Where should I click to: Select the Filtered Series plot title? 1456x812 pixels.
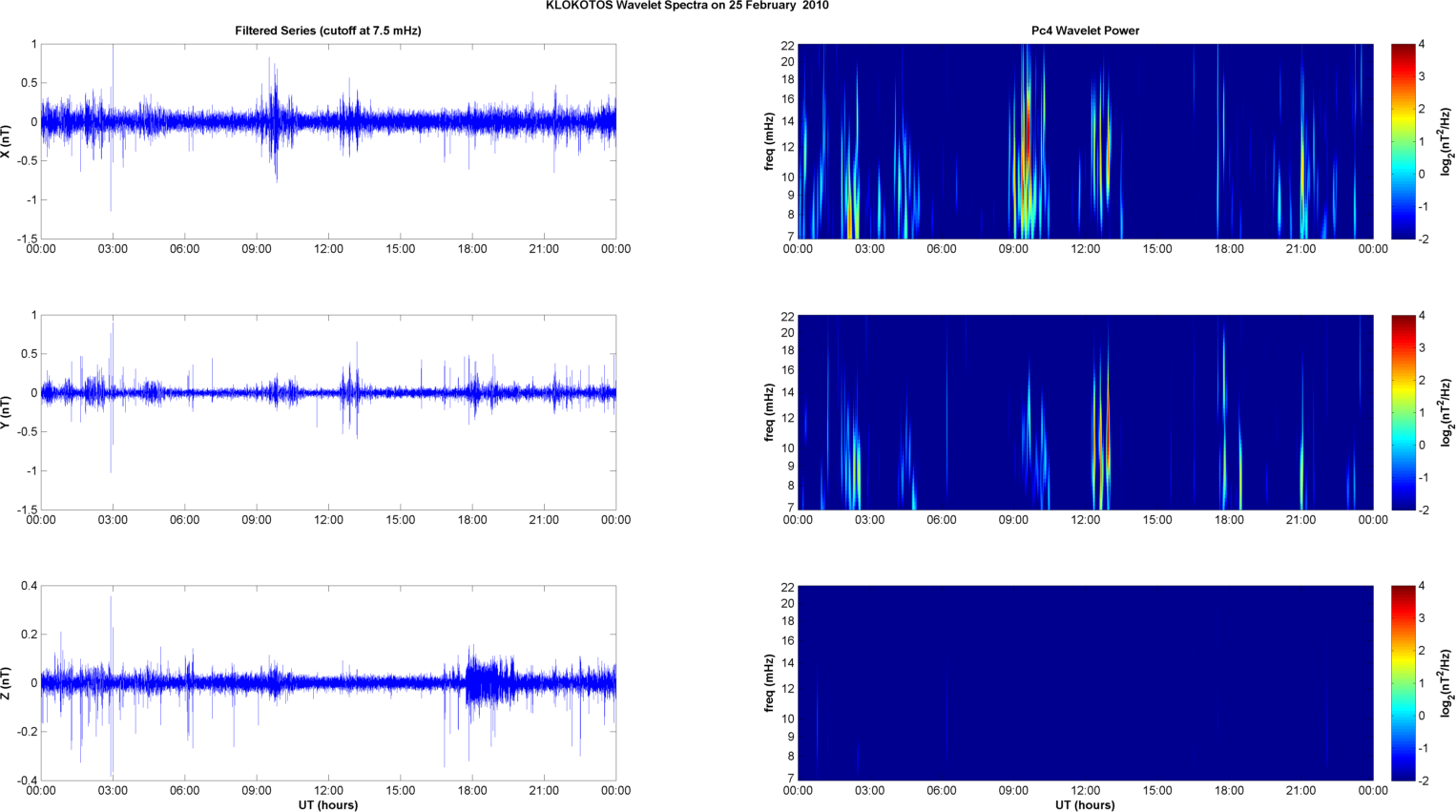coord(327,31)
